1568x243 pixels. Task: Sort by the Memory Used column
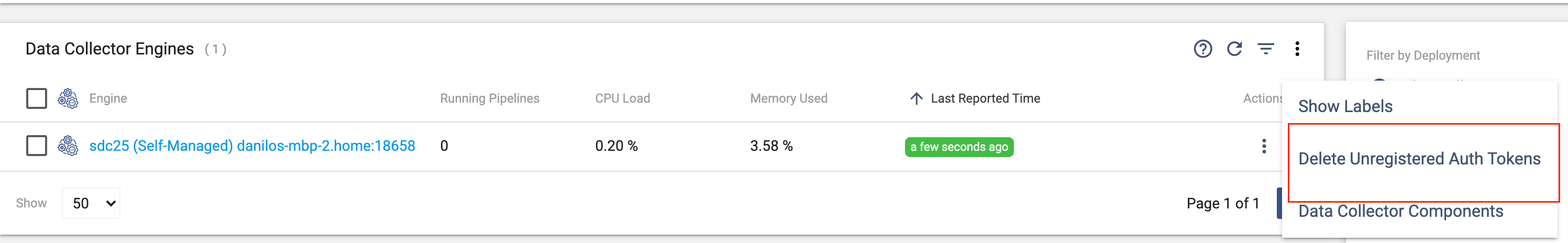tap(788, 98)
